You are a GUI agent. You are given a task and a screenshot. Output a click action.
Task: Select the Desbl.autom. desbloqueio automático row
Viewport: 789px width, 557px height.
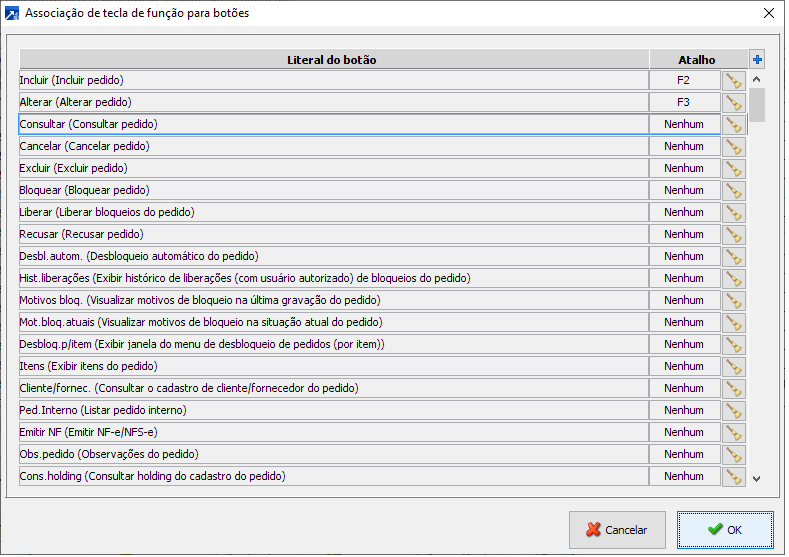[x=334, y=257]
